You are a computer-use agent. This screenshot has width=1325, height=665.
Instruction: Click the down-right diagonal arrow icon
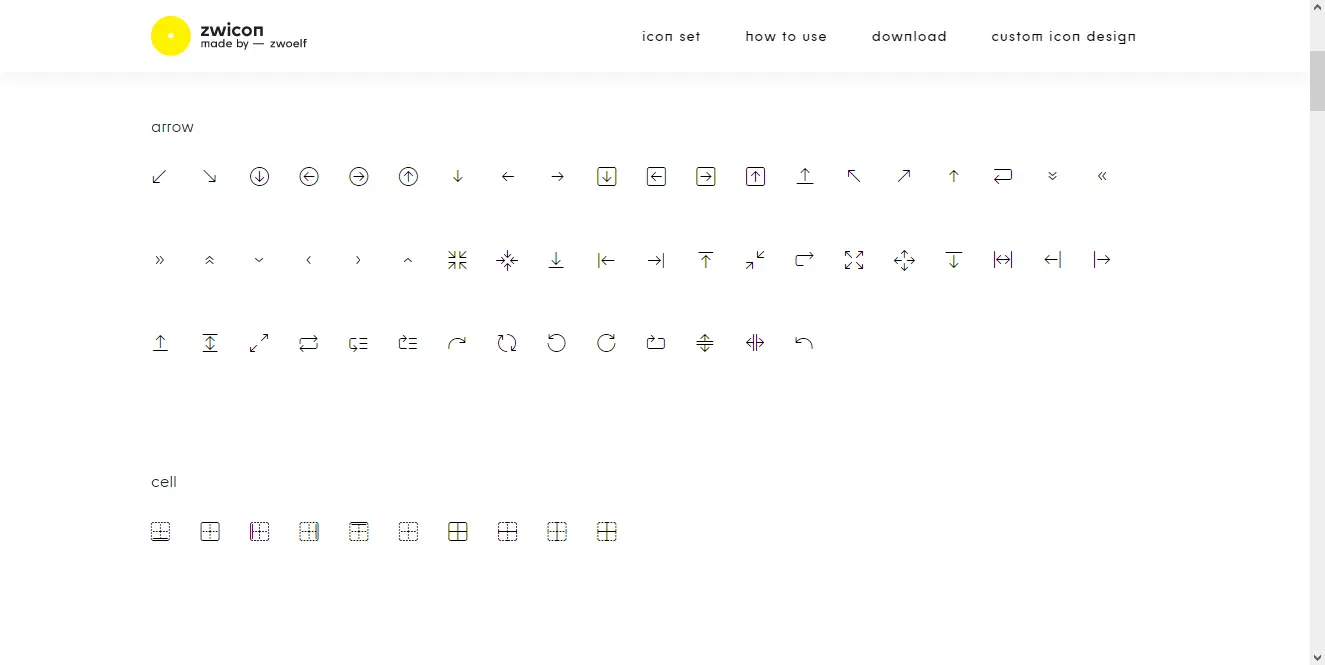coord(210,177)
